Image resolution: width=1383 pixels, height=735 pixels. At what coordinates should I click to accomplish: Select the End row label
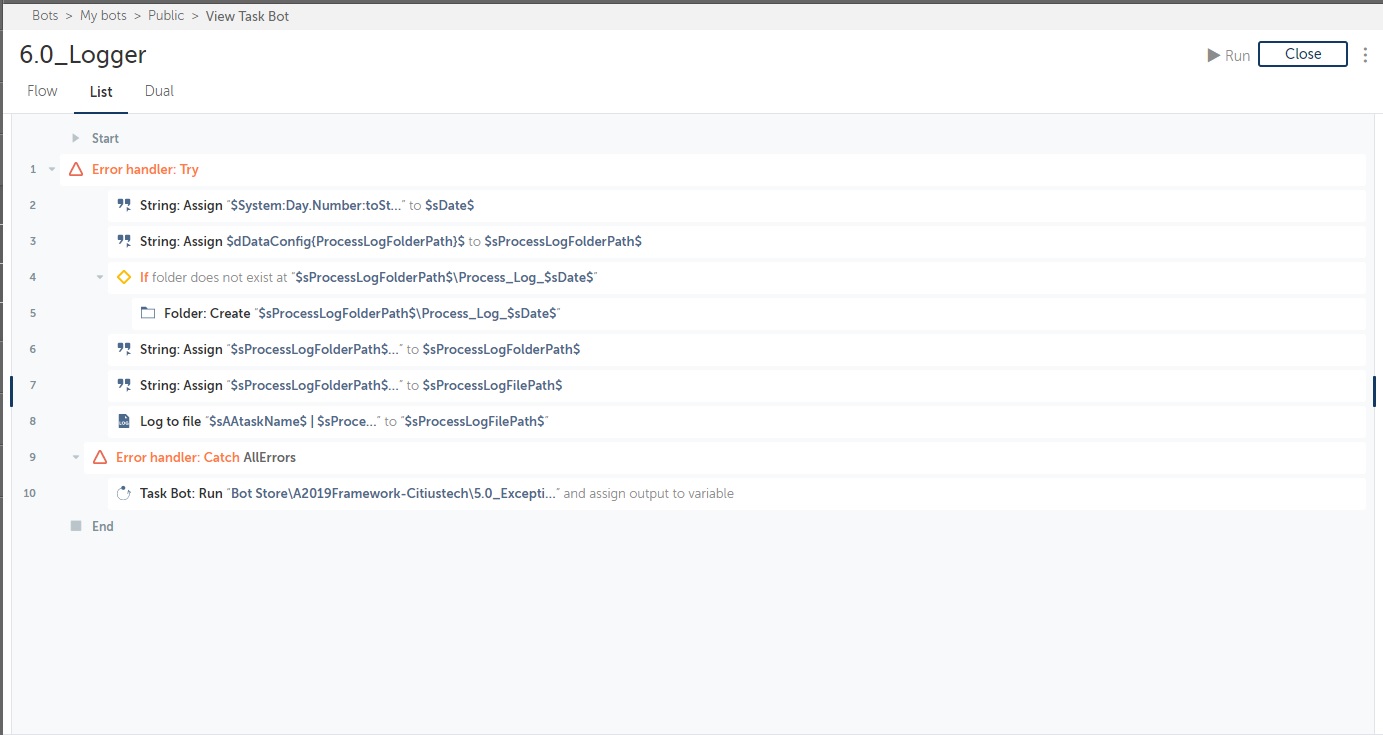[x=103, y=526]
